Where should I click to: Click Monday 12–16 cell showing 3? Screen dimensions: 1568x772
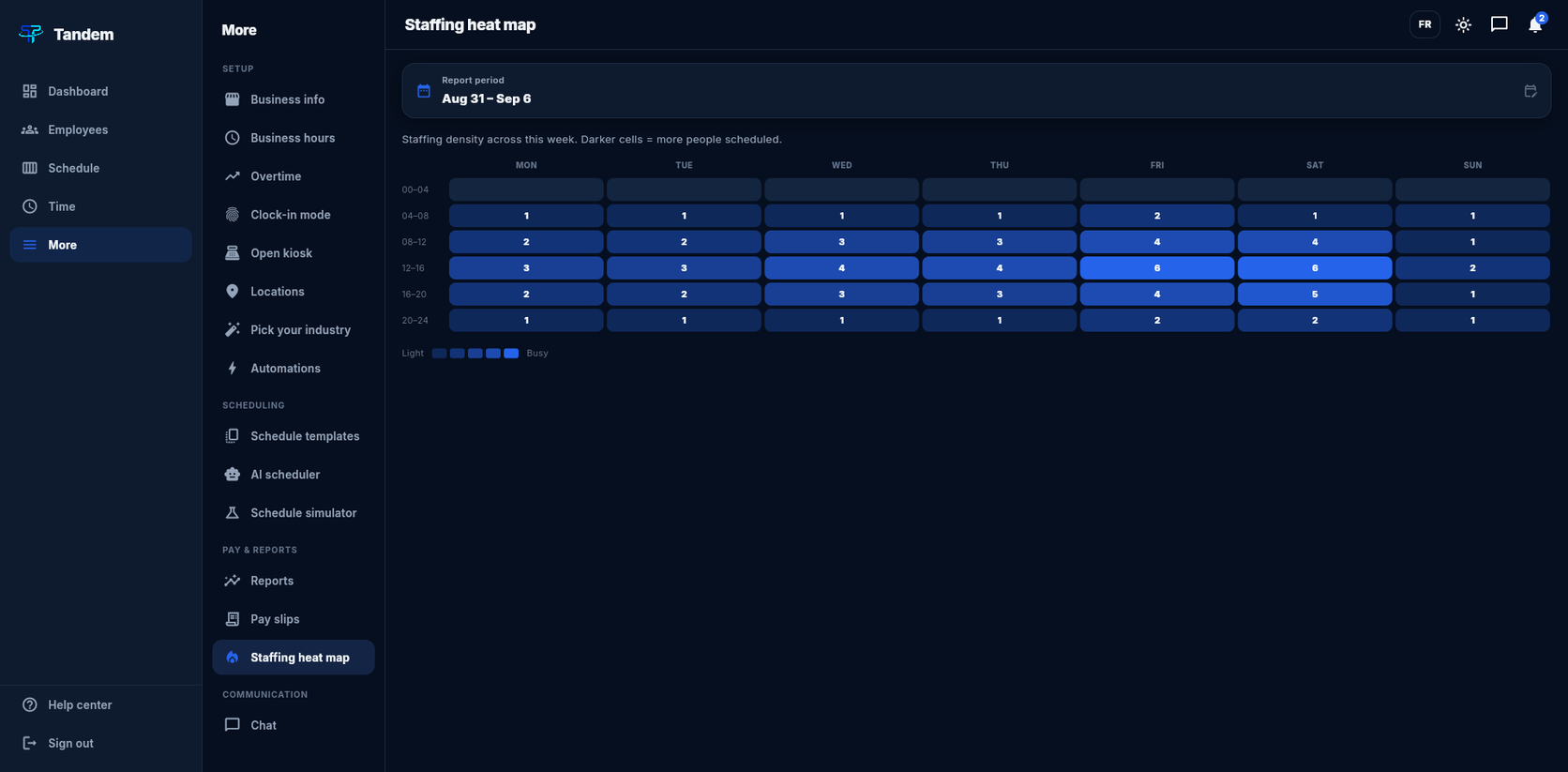(x=526, y=268)
